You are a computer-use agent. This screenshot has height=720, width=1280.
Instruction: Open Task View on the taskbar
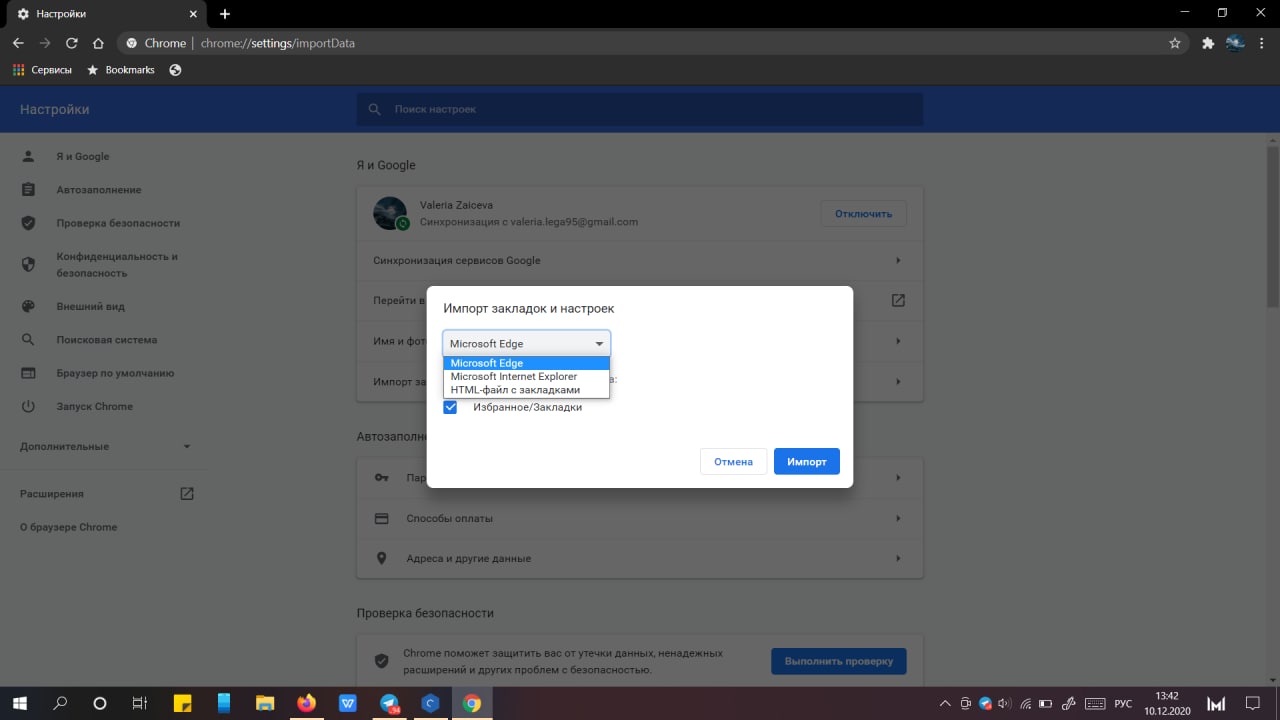point(140,703)
